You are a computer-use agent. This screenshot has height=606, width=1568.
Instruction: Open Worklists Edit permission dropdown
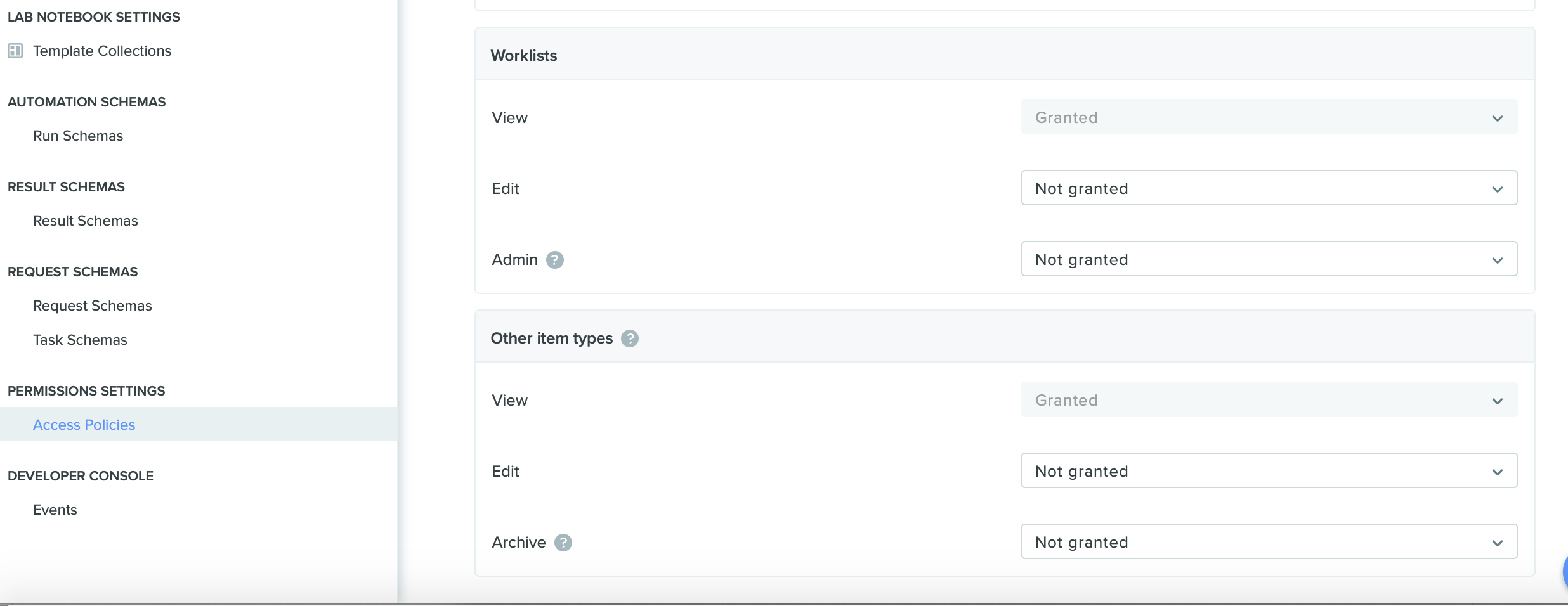point(1269,188)
